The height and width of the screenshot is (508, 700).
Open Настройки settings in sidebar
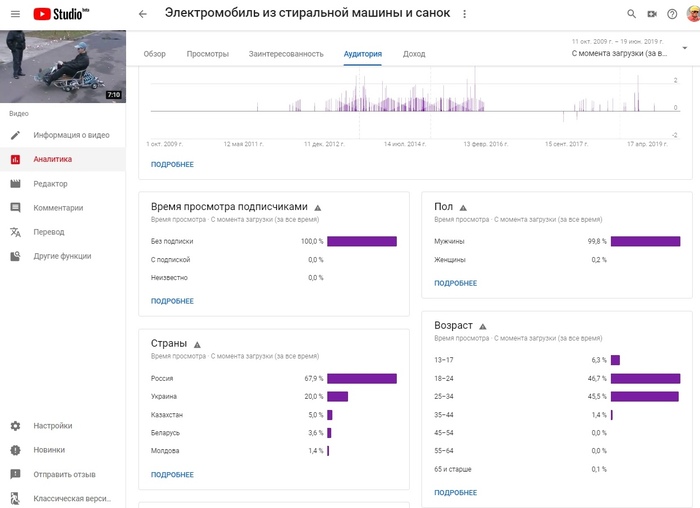pos(52,426)
